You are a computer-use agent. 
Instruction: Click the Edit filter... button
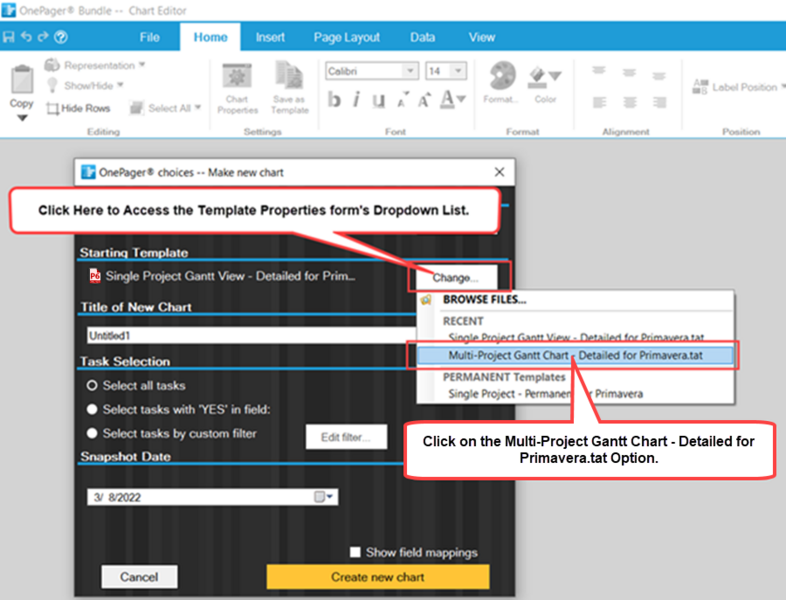click(x=346, y=437)
